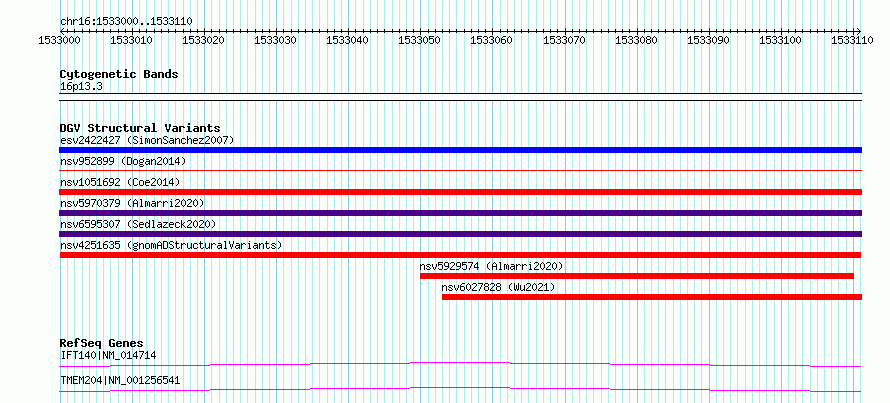Click ruler position 1533050
The width and height of the screenshot is (890, 403).
417,40
